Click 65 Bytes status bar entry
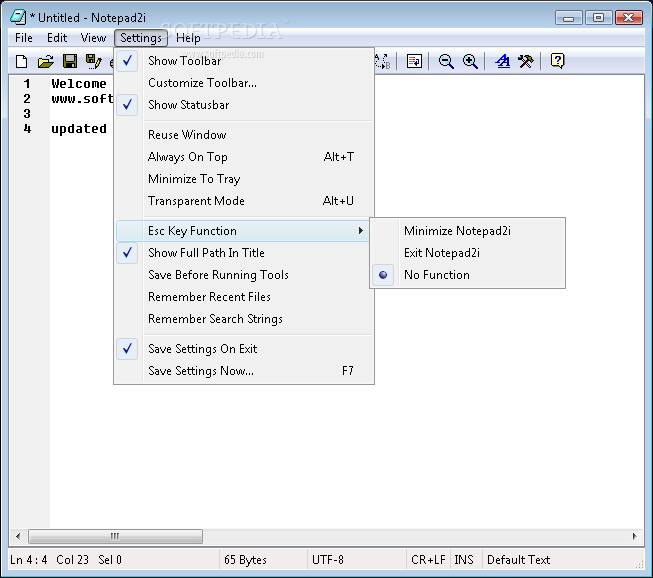This screenshot has width=653, height=578. coord(245,560)
